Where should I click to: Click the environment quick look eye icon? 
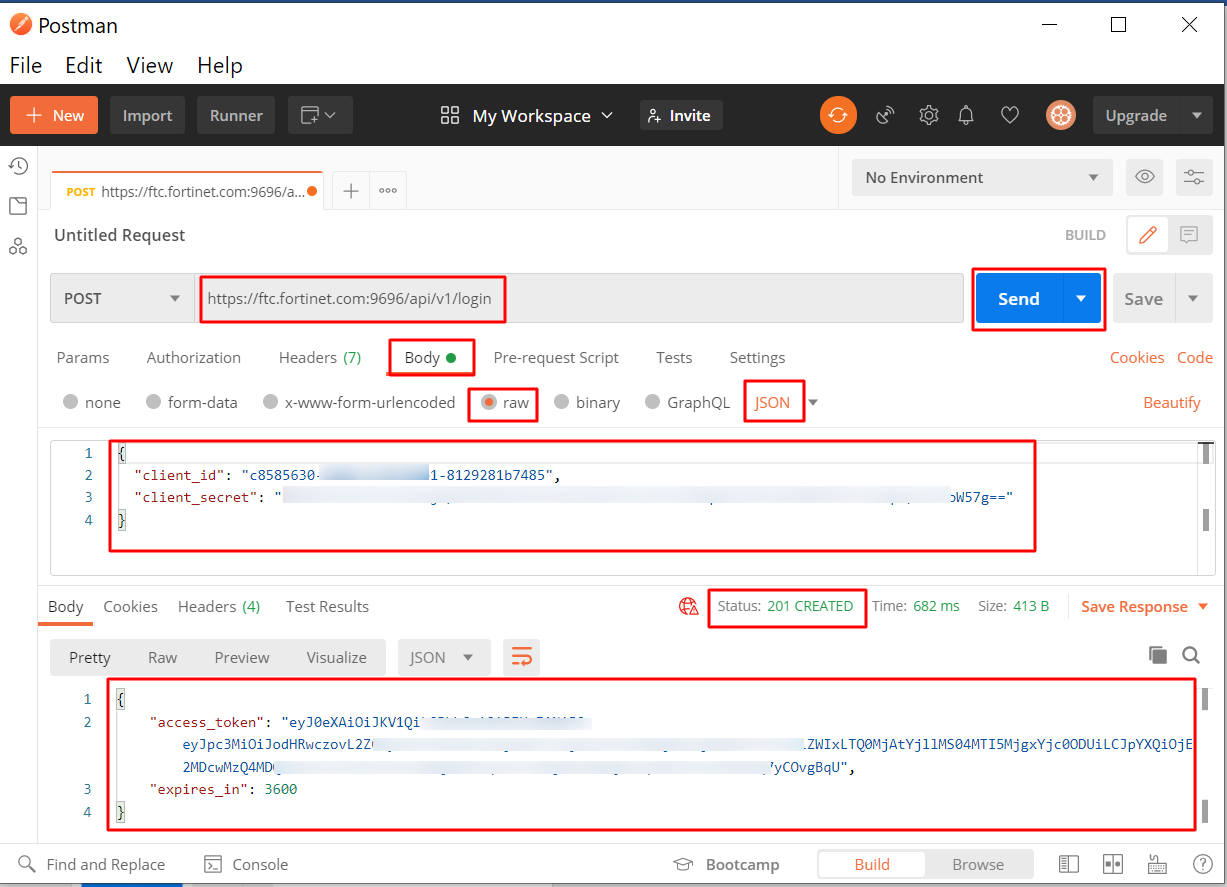click(1145, 177)
